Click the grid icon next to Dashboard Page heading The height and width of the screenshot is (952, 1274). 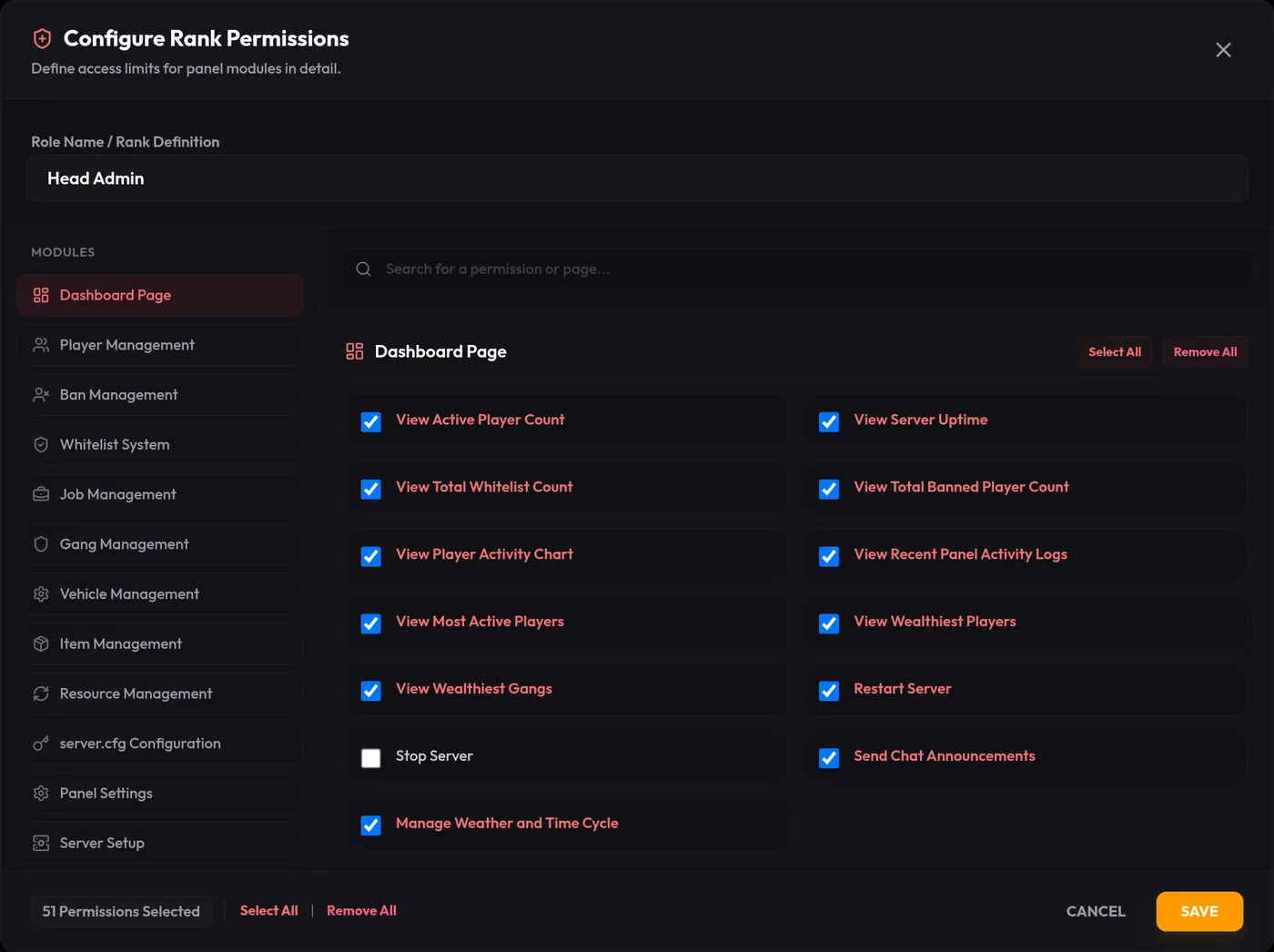pos(355,351)
